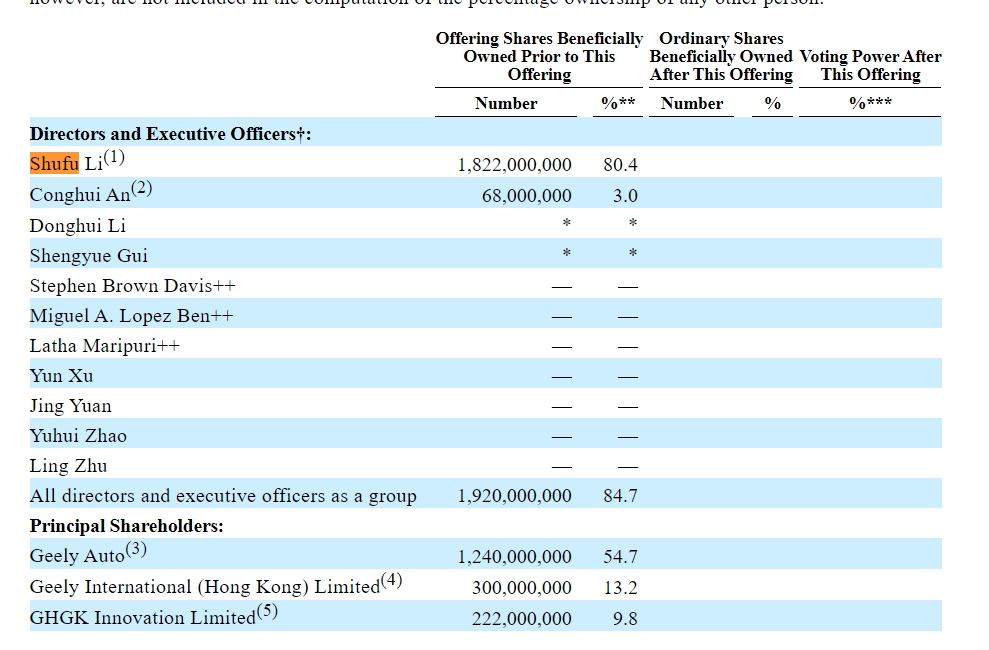The image size is (989, 650).
Task: Click the name "Shengyue Gui"
Action: click(x=88, y=255)
